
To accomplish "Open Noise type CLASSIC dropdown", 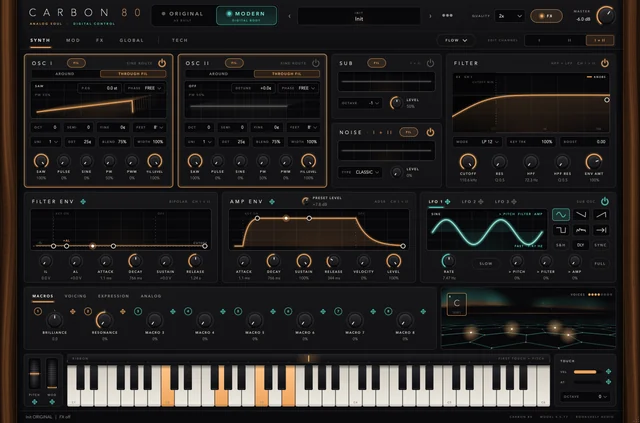I will point(360,172).
